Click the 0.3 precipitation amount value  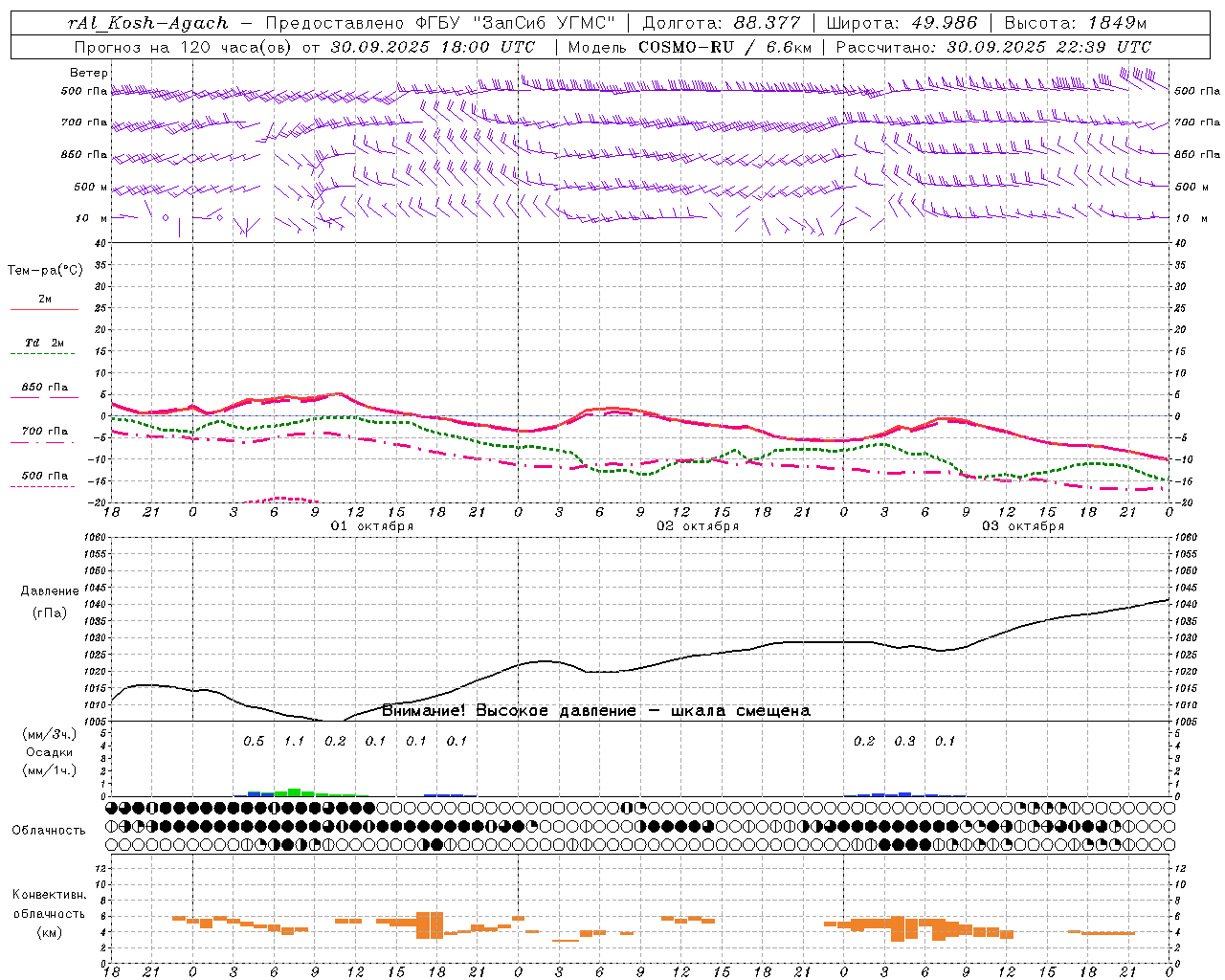click(904, 742)
